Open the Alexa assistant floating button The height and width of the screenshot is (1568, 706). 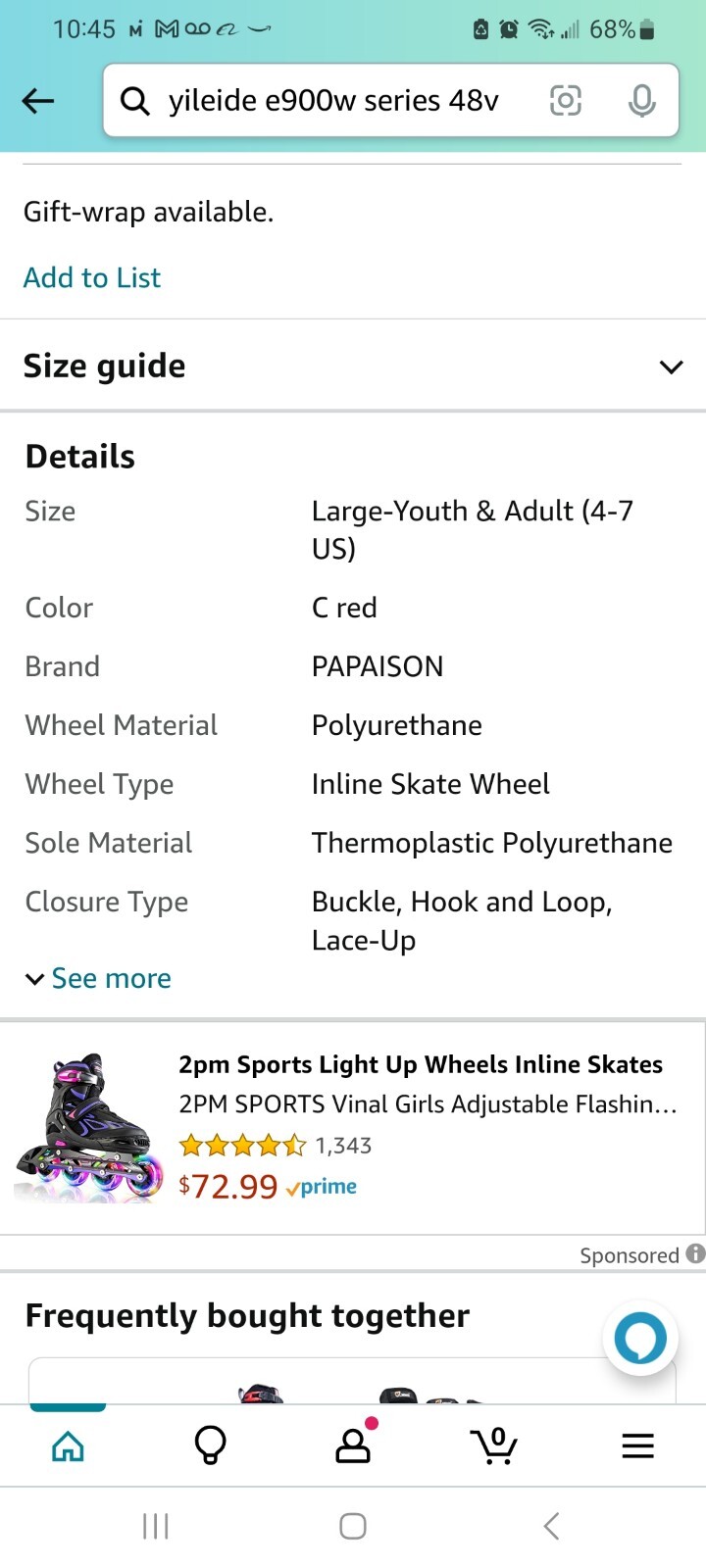(640, 1338)
